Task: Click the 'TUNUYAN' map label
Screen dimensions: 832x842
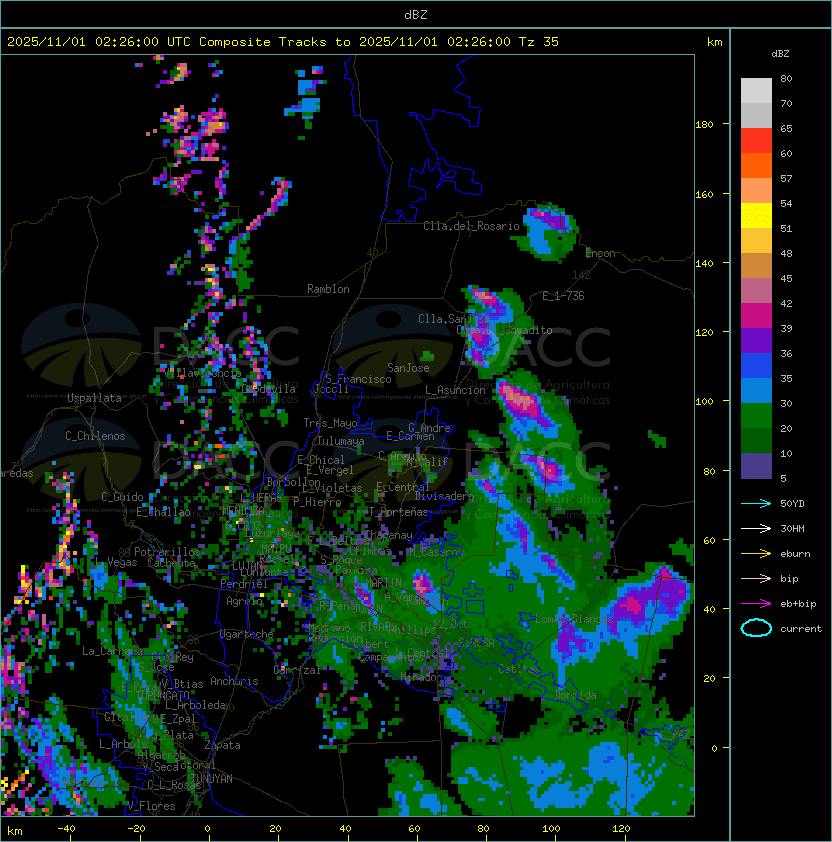Action: click(x=212, y=779)
